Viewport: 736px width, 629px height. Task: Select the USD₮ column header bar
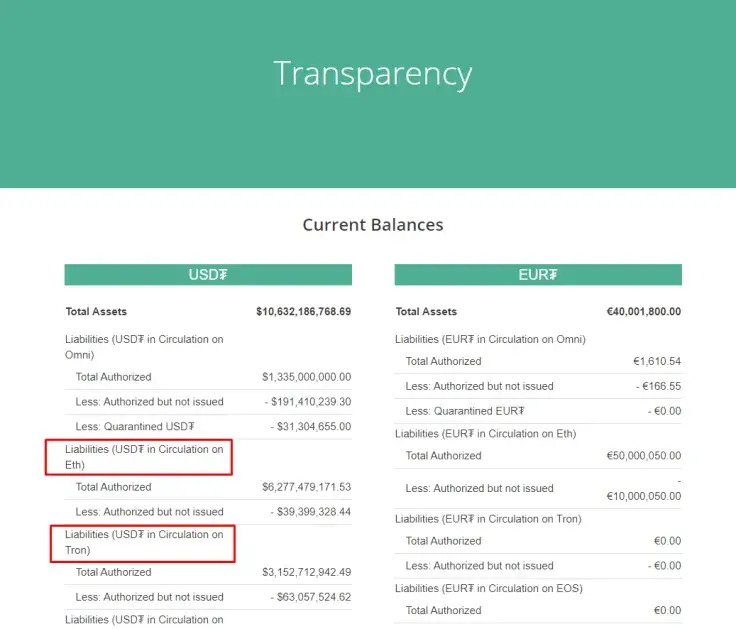208,275
